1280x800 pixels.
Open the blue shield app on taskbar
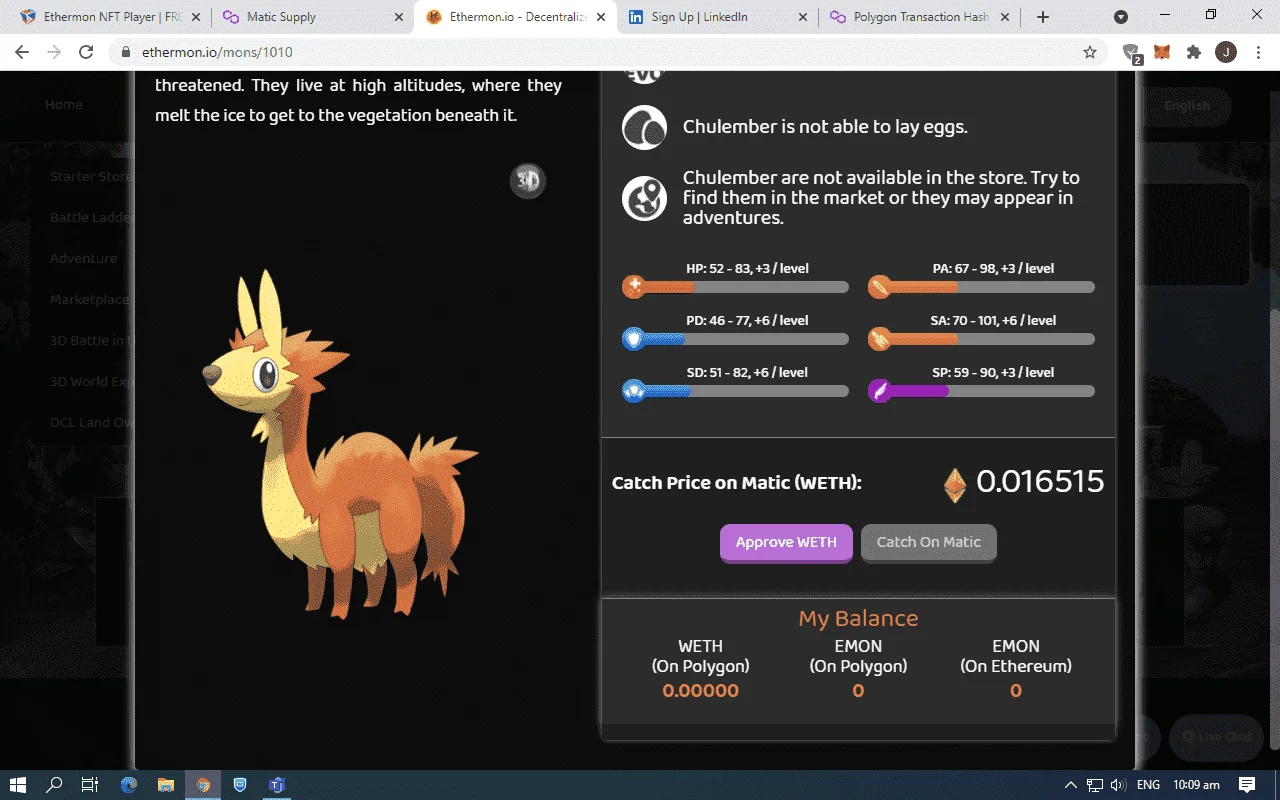click(x=240, y=785)
